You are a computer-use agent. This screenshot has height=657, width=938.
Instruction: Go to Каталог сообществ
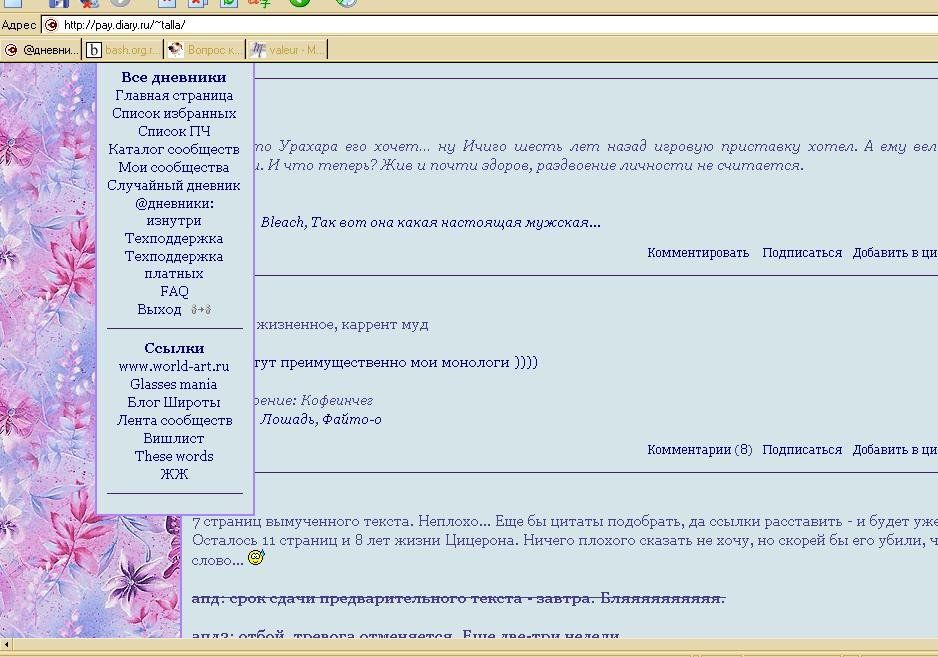coord(174,150)
